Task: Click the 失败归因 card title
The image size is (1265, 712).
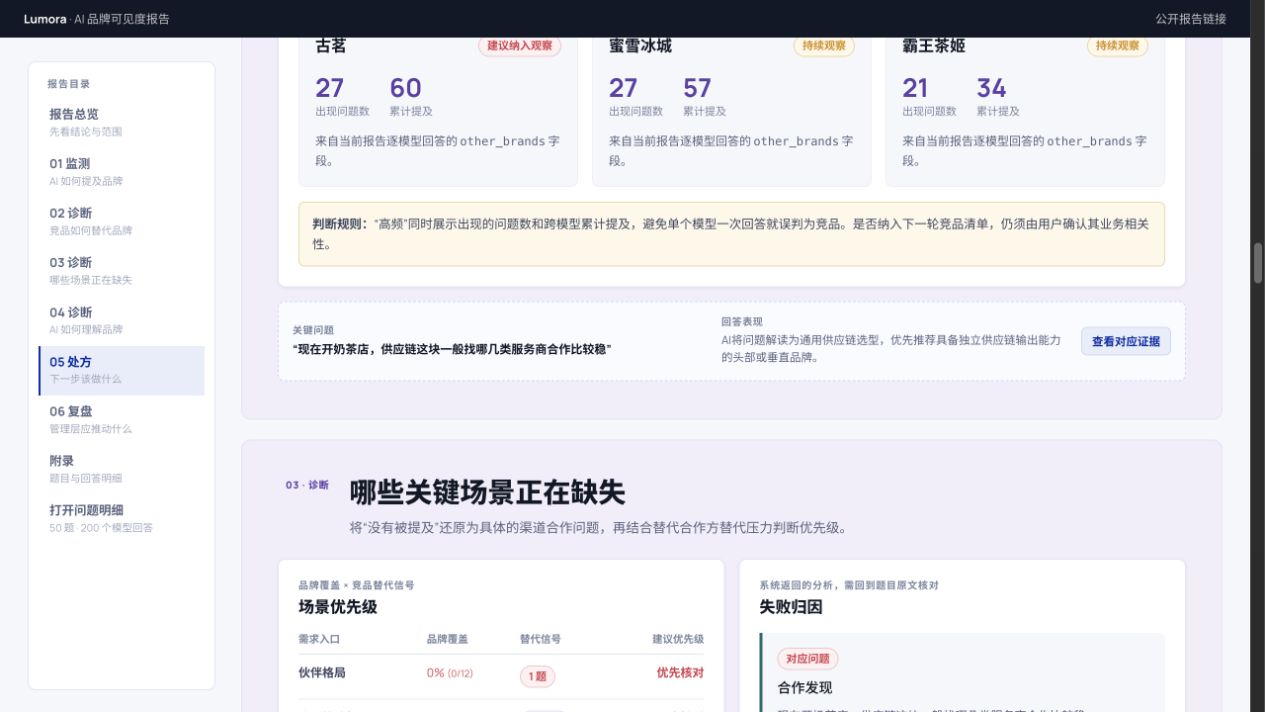Action: tap(791, 607)
